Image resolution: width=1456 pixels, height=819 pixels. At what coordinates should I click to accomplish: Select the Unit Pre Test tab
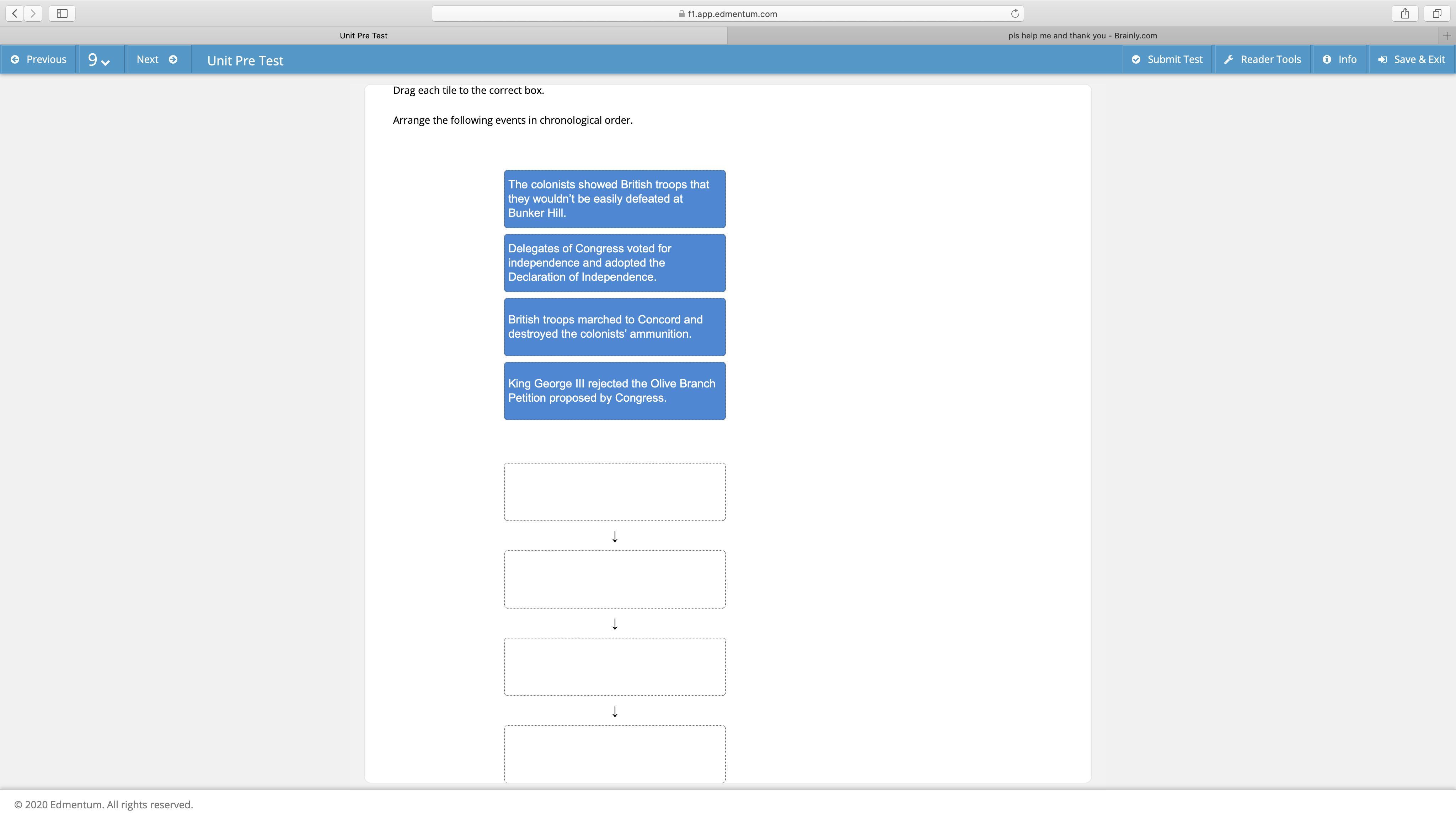(363, 36)
